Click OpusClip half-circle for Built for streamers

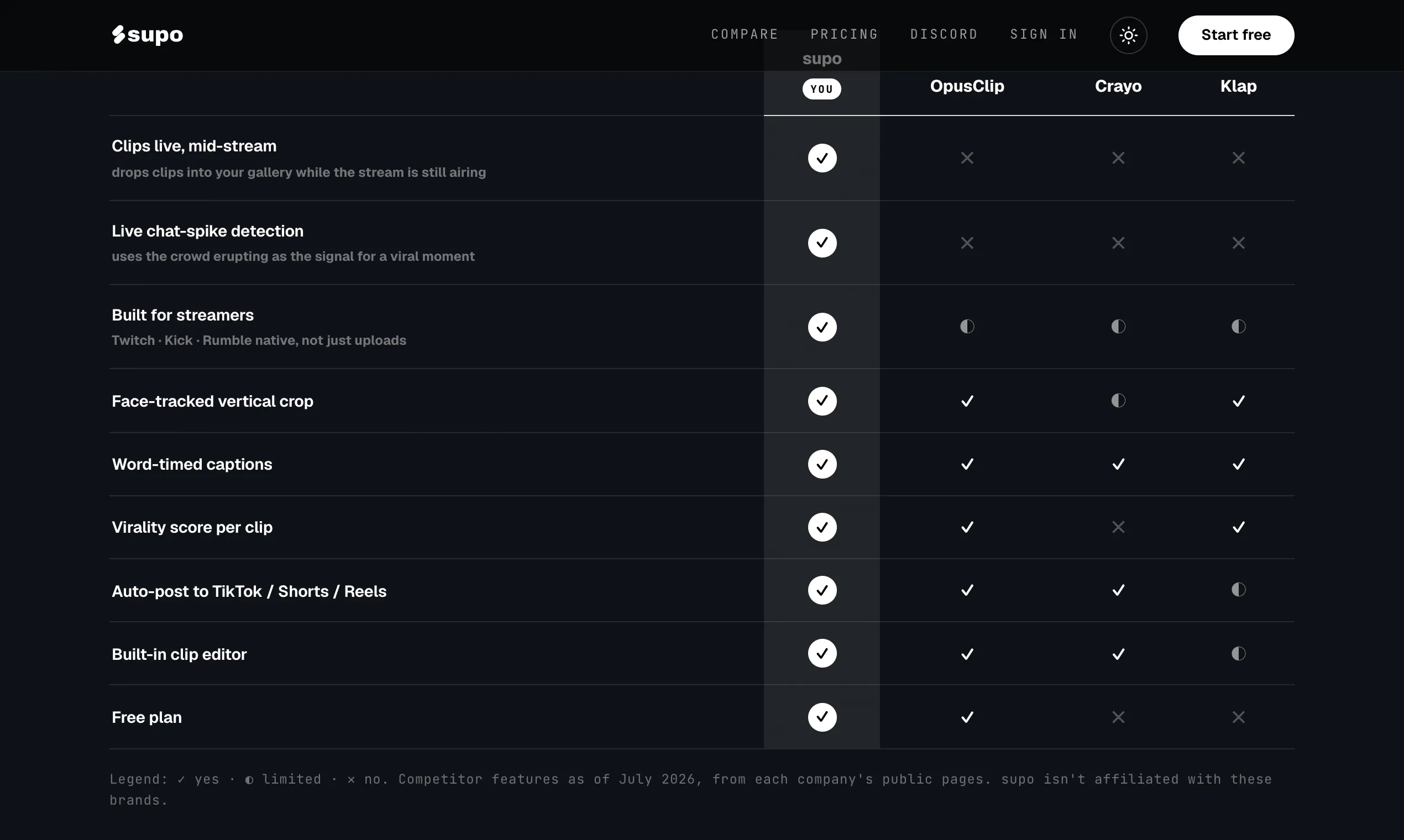point(967,326)
